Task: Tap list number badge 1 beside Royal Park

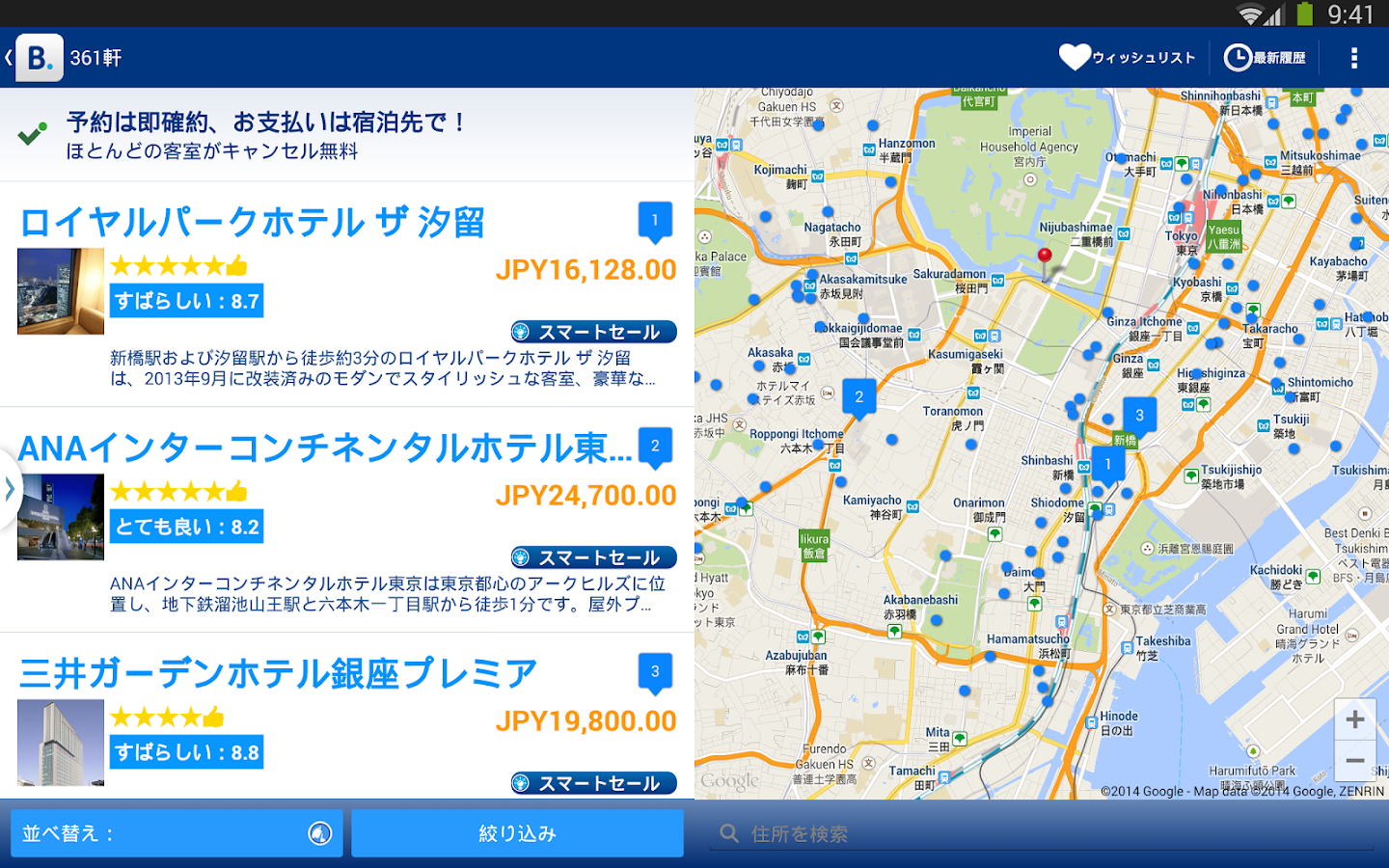Action: 655,223
